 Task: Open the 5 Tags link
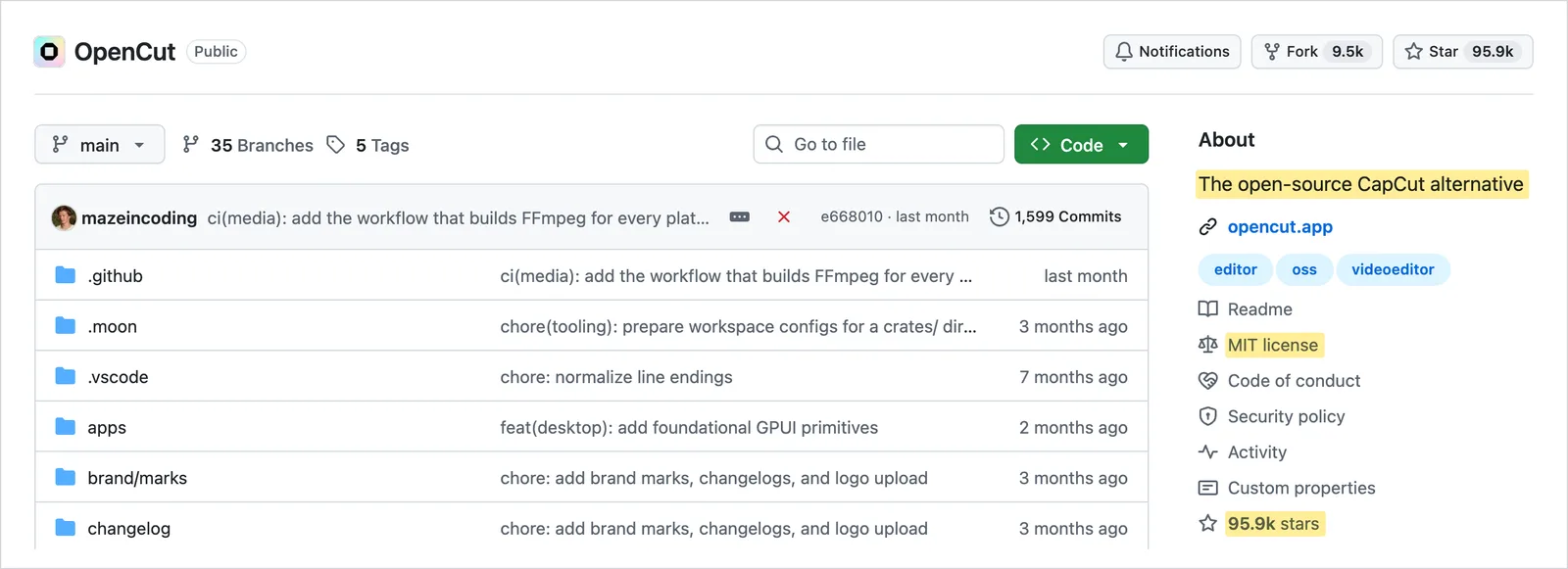click(368, 145)
